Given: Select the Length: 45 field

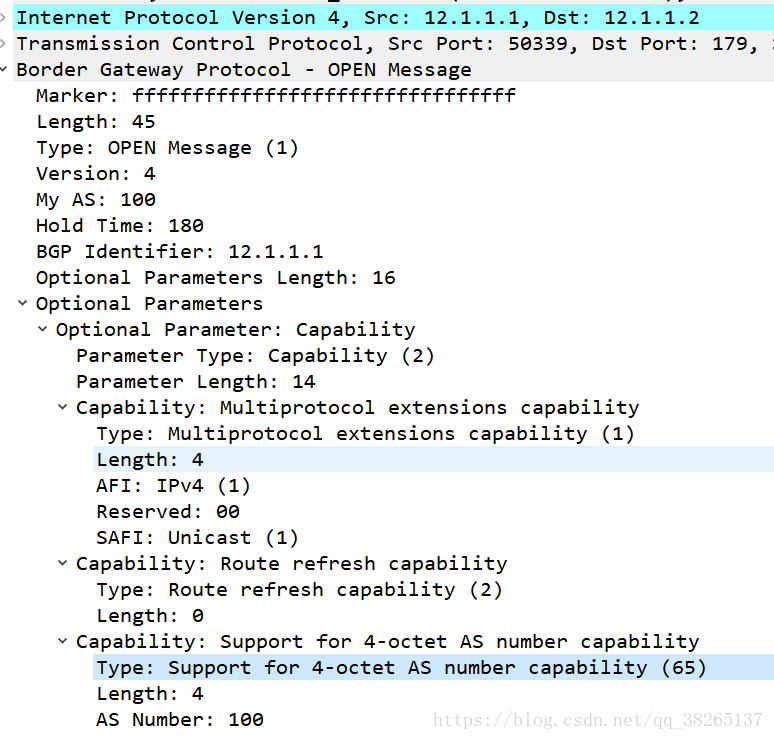Looking at the screenshot, I should coord(95,122).
